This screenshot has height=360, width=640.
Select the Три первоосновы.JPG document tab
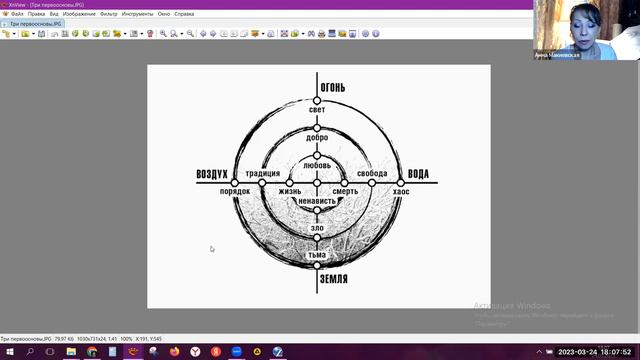(32, 24)
